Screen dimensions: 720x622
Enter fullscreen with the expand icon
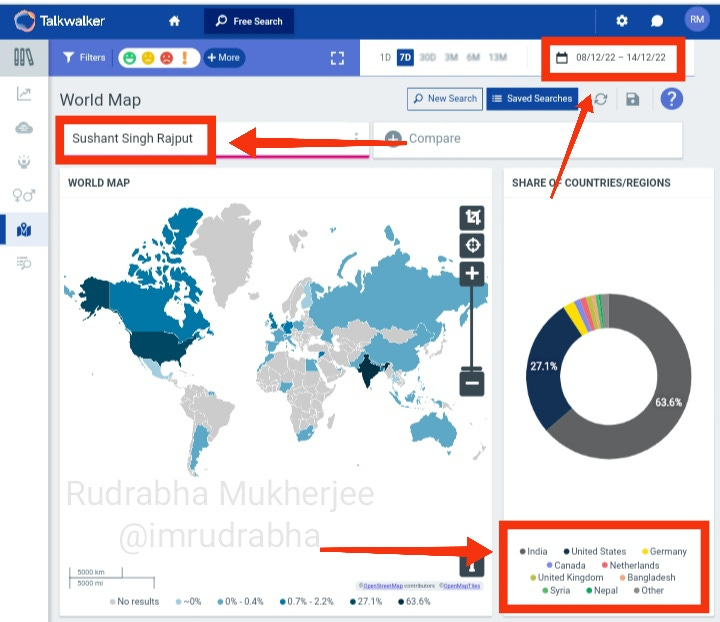click(338, 58)
